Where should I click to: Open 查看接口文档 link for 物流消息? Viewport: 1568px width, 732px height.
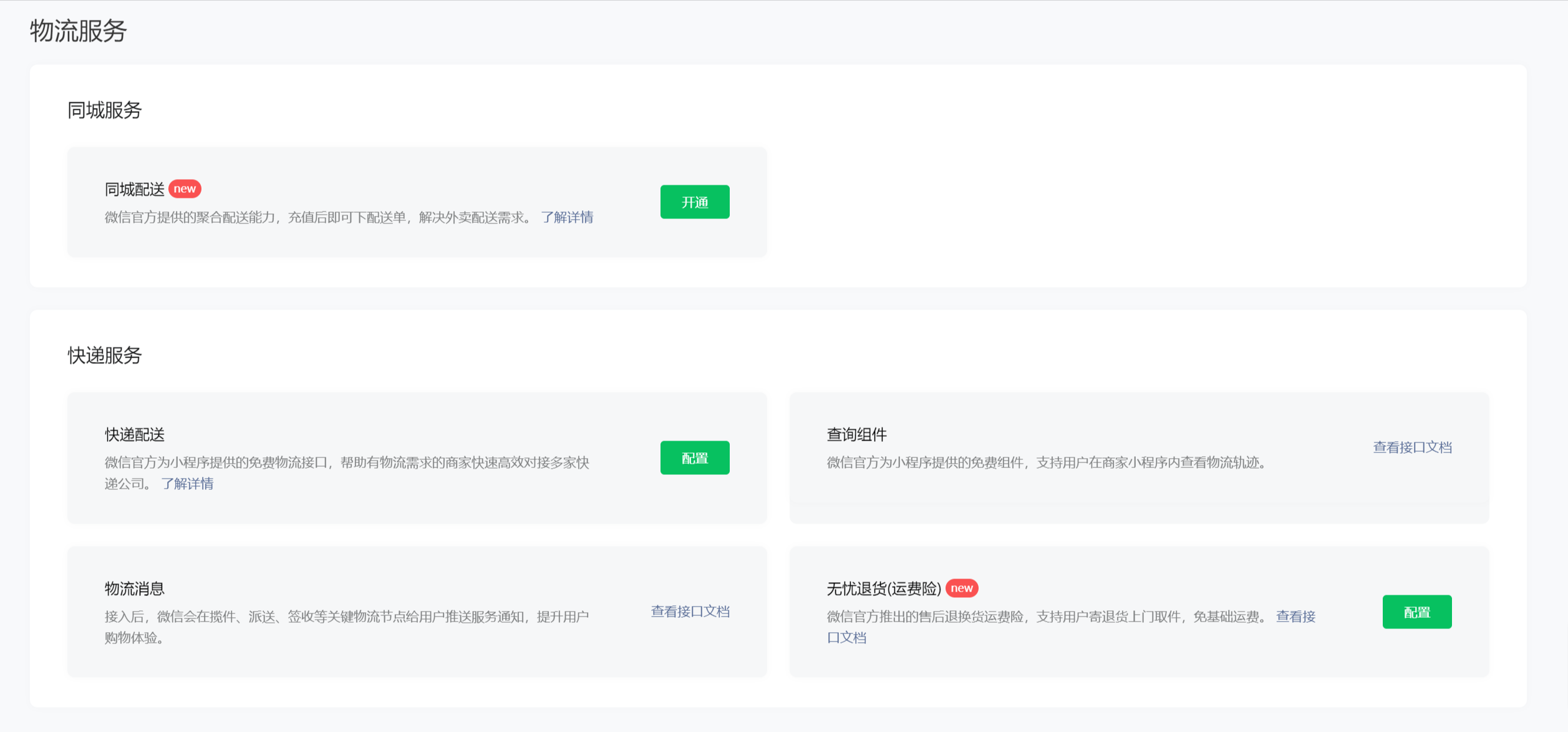pos(690,612)
